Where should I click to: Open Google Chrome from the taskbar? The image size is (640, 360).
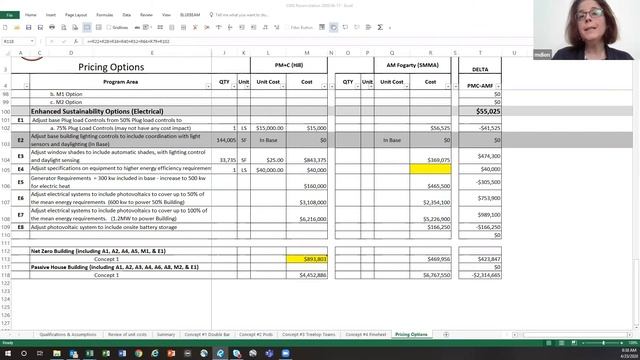(138, 353)
